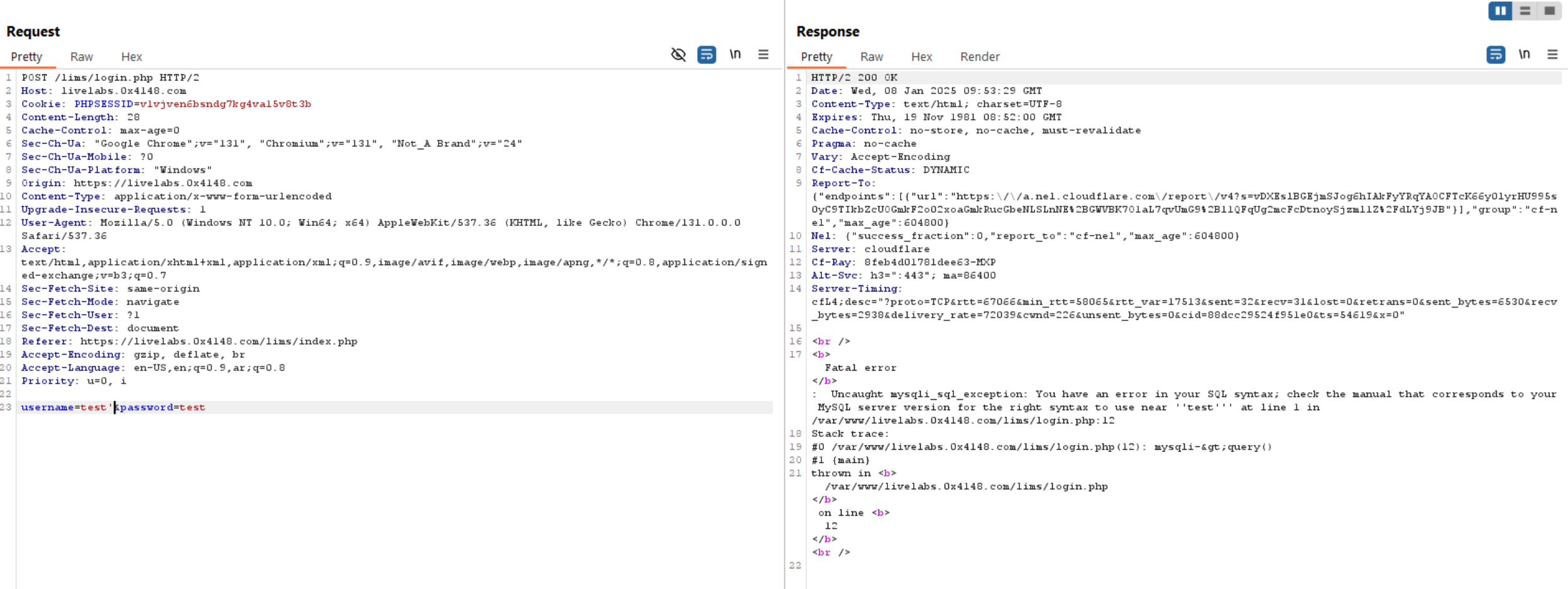
Task: Open the Request panel hamburger menu
Action: [763, 55]
